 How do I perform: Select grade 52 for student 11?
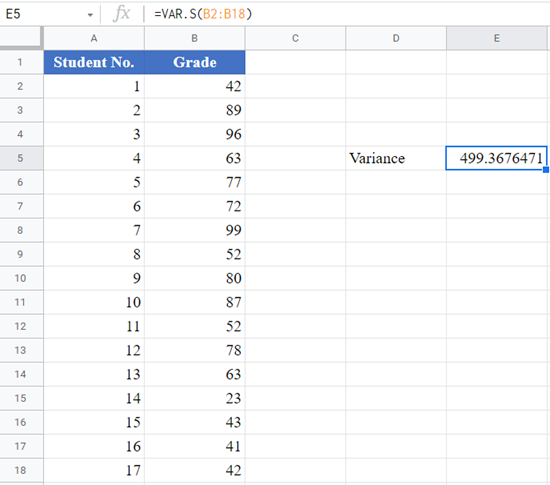pyautogui.click(x=195, y=326)
